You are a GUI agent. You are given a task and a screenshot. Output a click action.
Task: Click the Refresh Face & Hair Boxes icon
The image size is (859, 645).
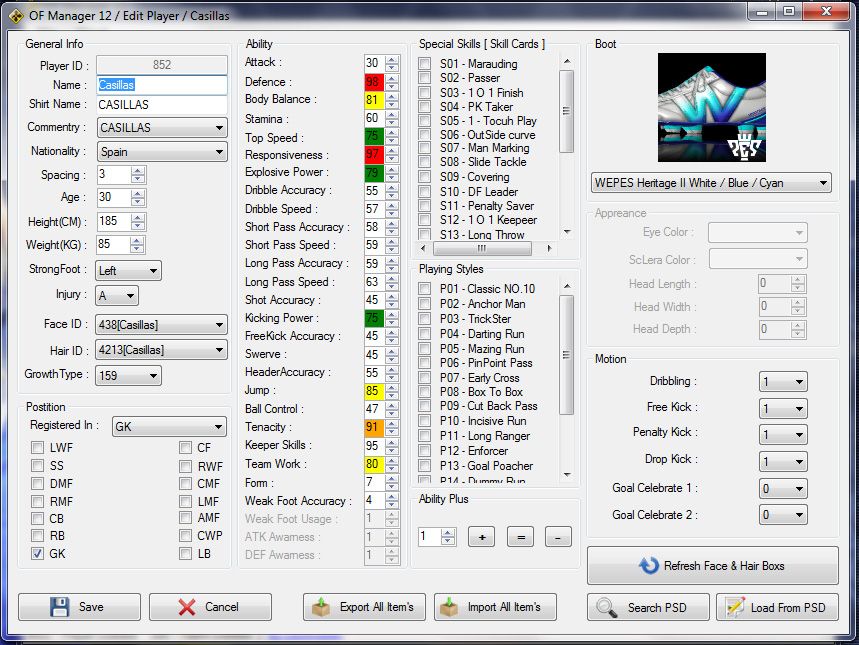pyautogui.click(x=649, y=566)
